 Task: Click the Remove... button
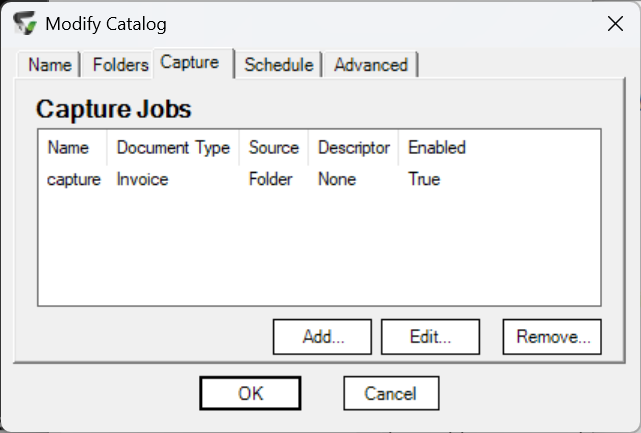pyautogui.click(x=552, y=337)
